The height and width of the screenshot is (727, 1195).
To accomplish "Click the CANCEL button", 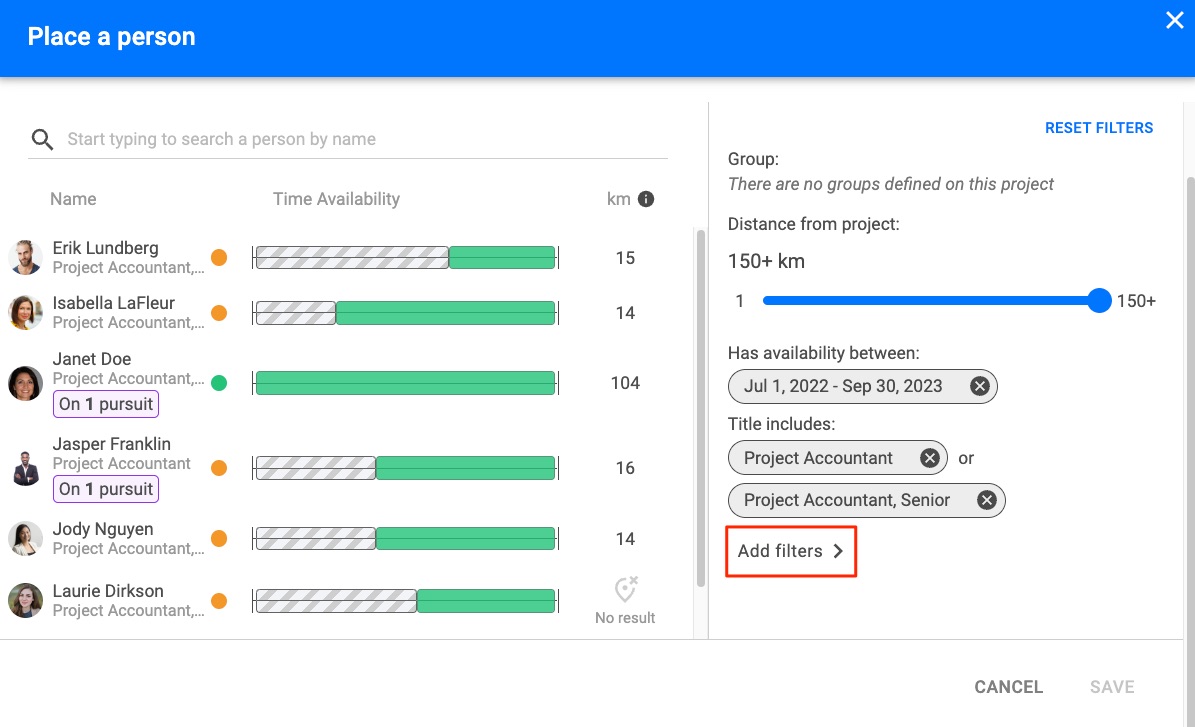I will tap(1008, 687).
